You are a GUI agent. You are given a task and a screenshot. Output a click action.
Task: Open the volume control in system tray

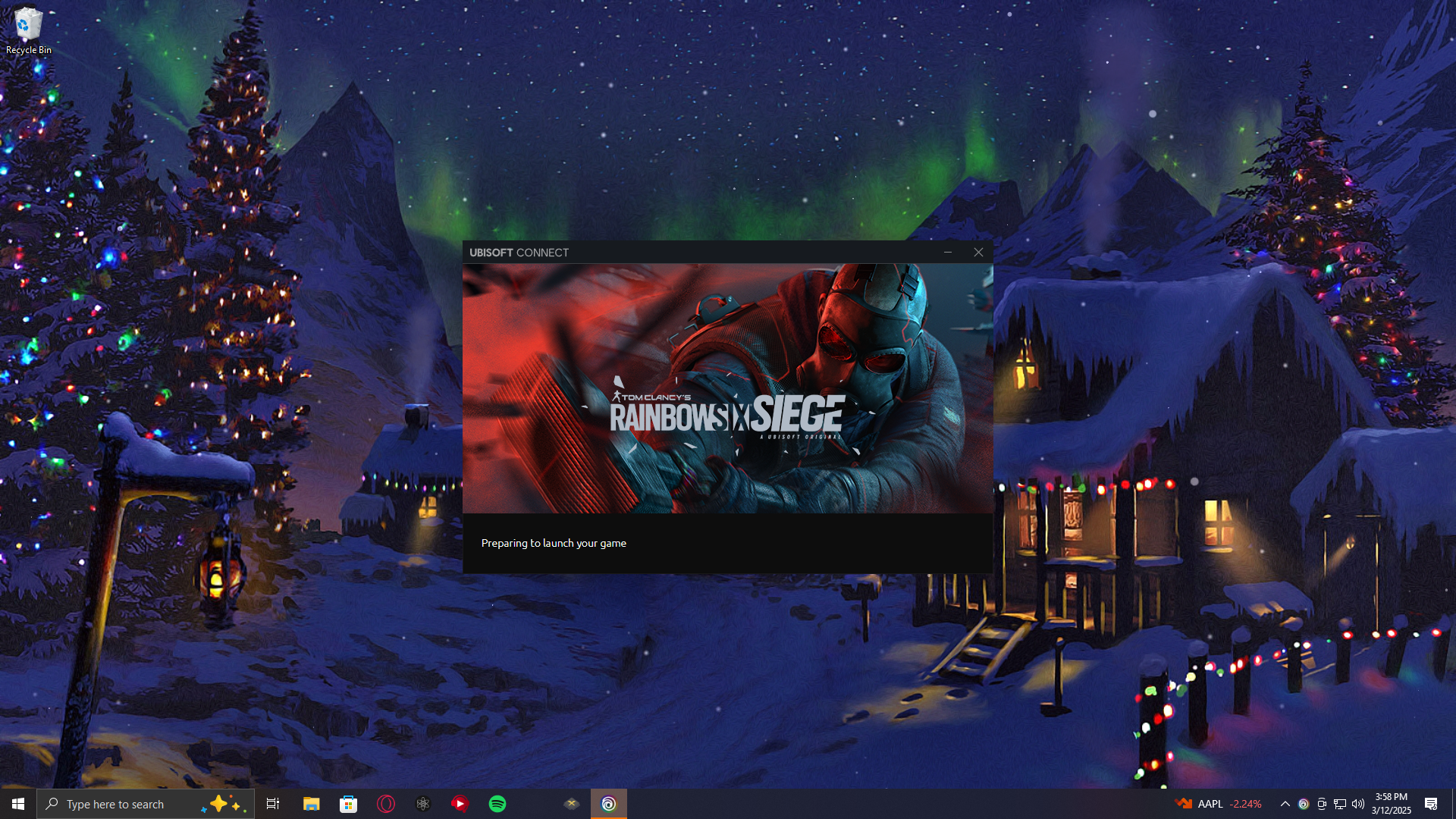pos(1358,804)
